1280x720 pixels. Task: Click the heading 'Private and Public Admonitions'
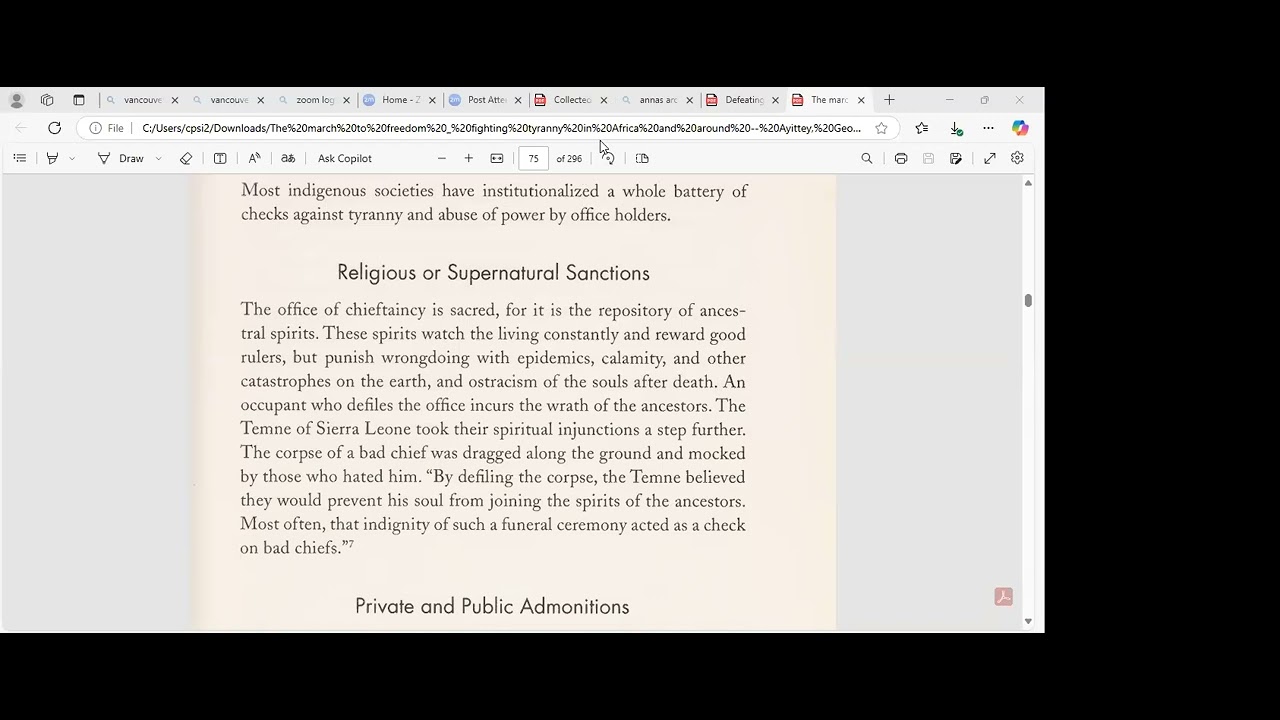point(492,606)
